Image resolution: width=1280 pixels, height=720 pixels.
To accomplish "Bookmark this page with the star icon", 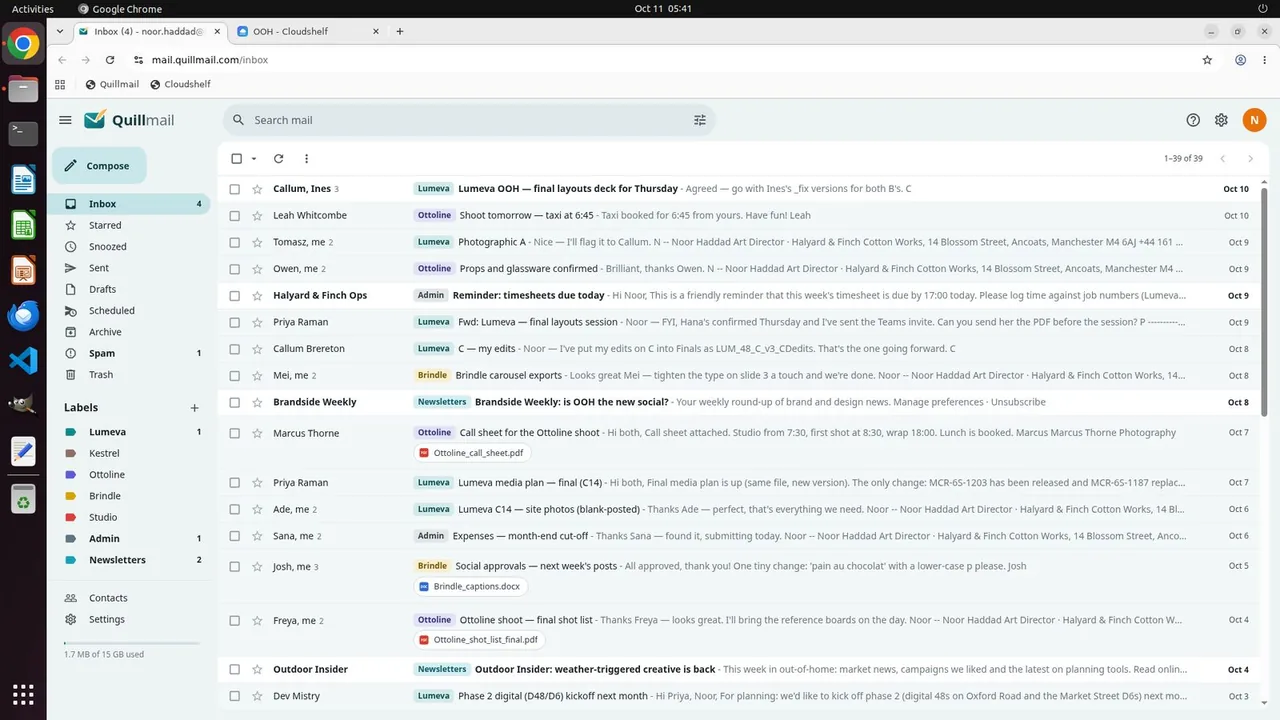I will coord(1207,60).
